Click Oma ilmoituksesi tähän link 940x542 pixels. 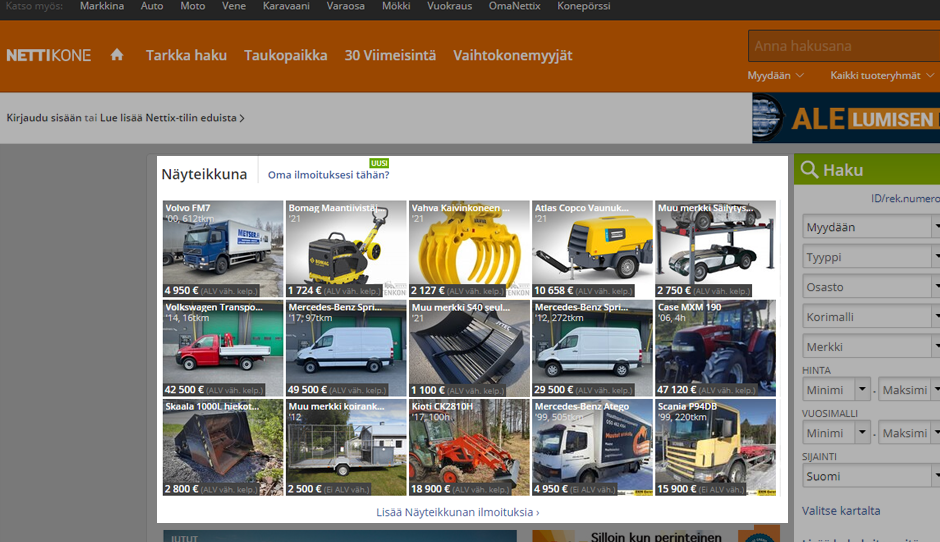tap(329, 174)
